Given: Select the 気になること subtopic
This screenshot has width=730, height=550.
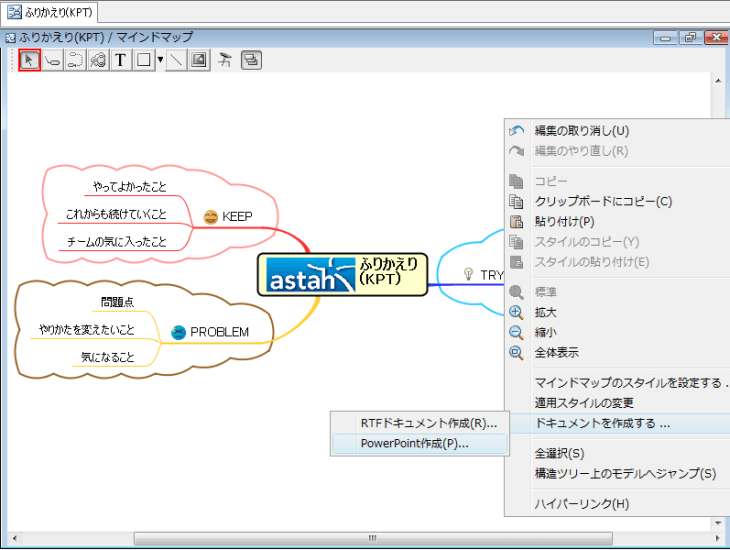Looking at the screenshot, I should coord(108,357).
